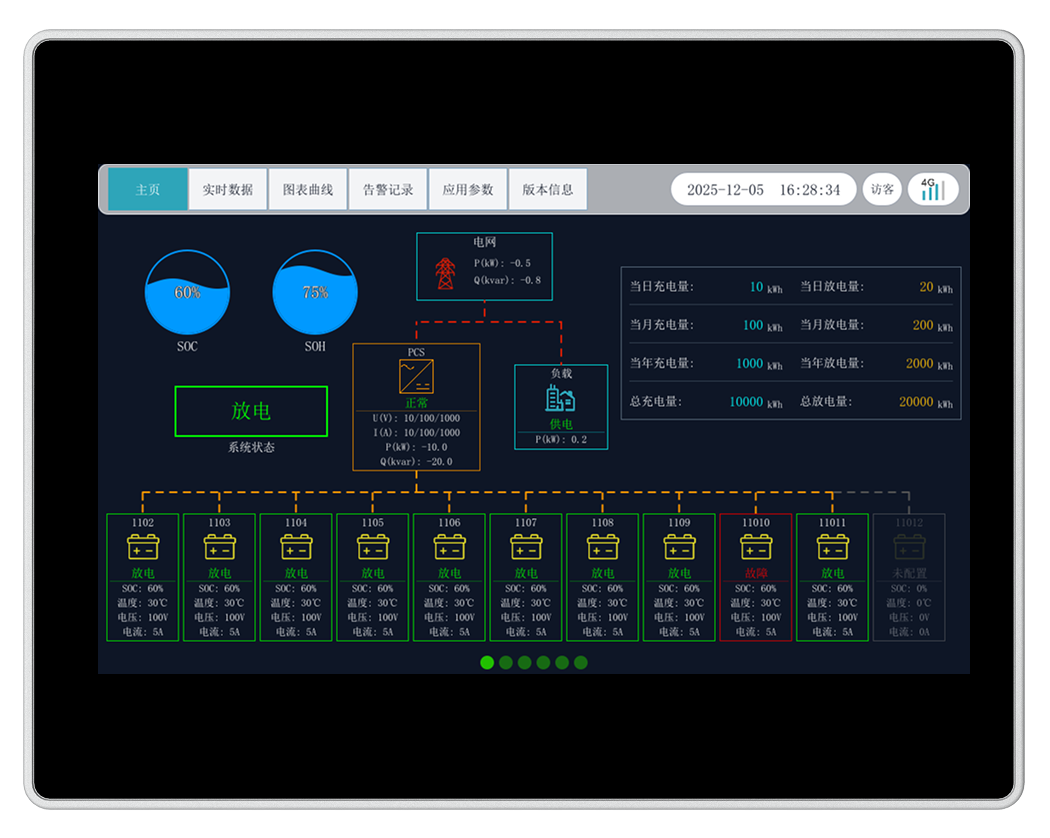Screen dimensions: 1050x838
Task: Click the grid Q(kvar) -0.8 reading
Action: click(x=508, y=280)
